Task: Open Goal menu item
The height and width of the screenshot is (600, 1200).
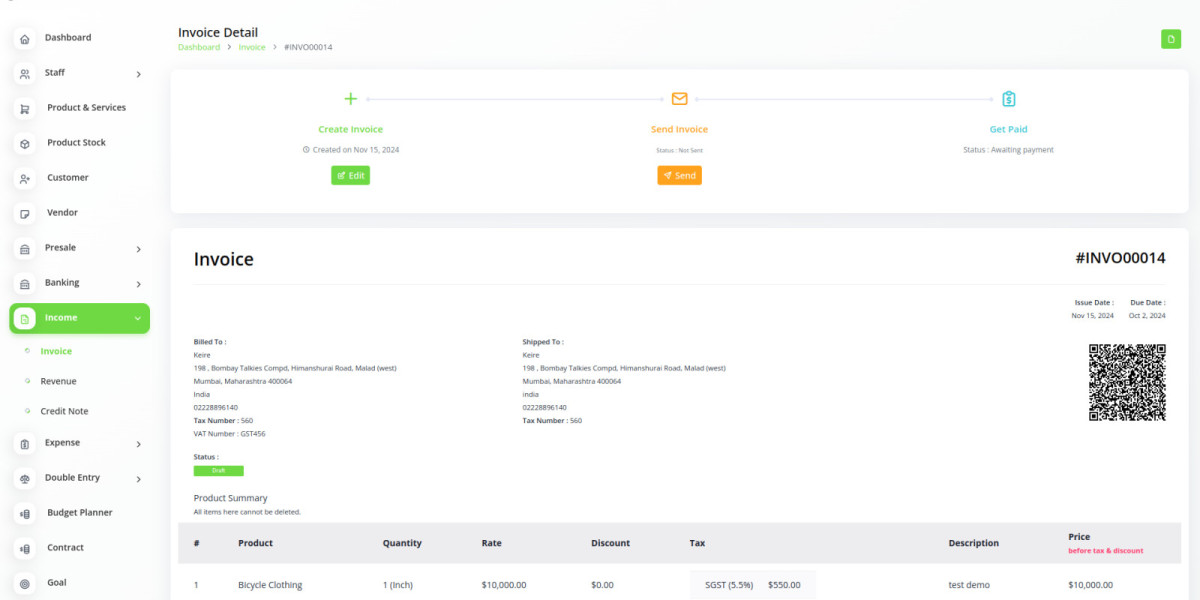Action: [56, 582]
